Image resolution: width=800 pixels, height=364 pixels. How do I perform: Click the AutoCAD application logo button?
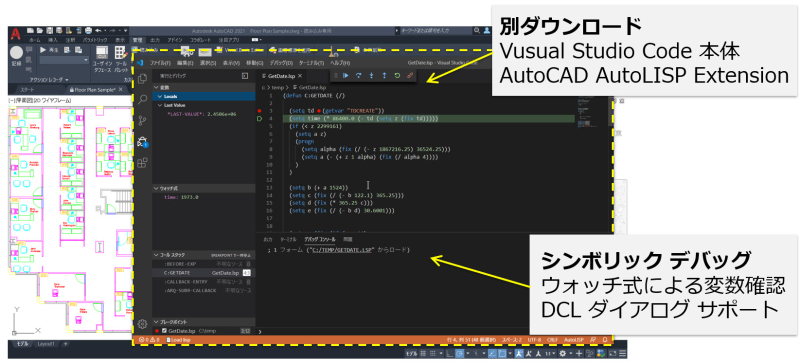(x=16, y=34)
